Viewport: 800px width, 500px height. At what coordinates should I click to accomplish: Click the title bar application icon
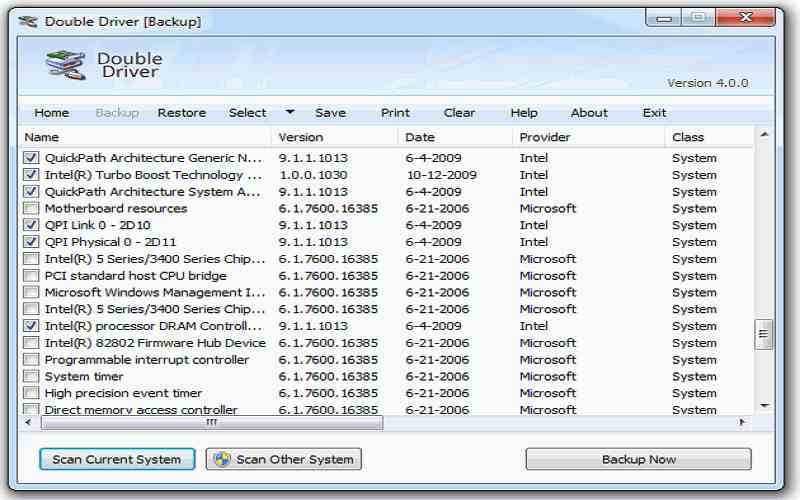pyautogui.click(x=28, y=22)
